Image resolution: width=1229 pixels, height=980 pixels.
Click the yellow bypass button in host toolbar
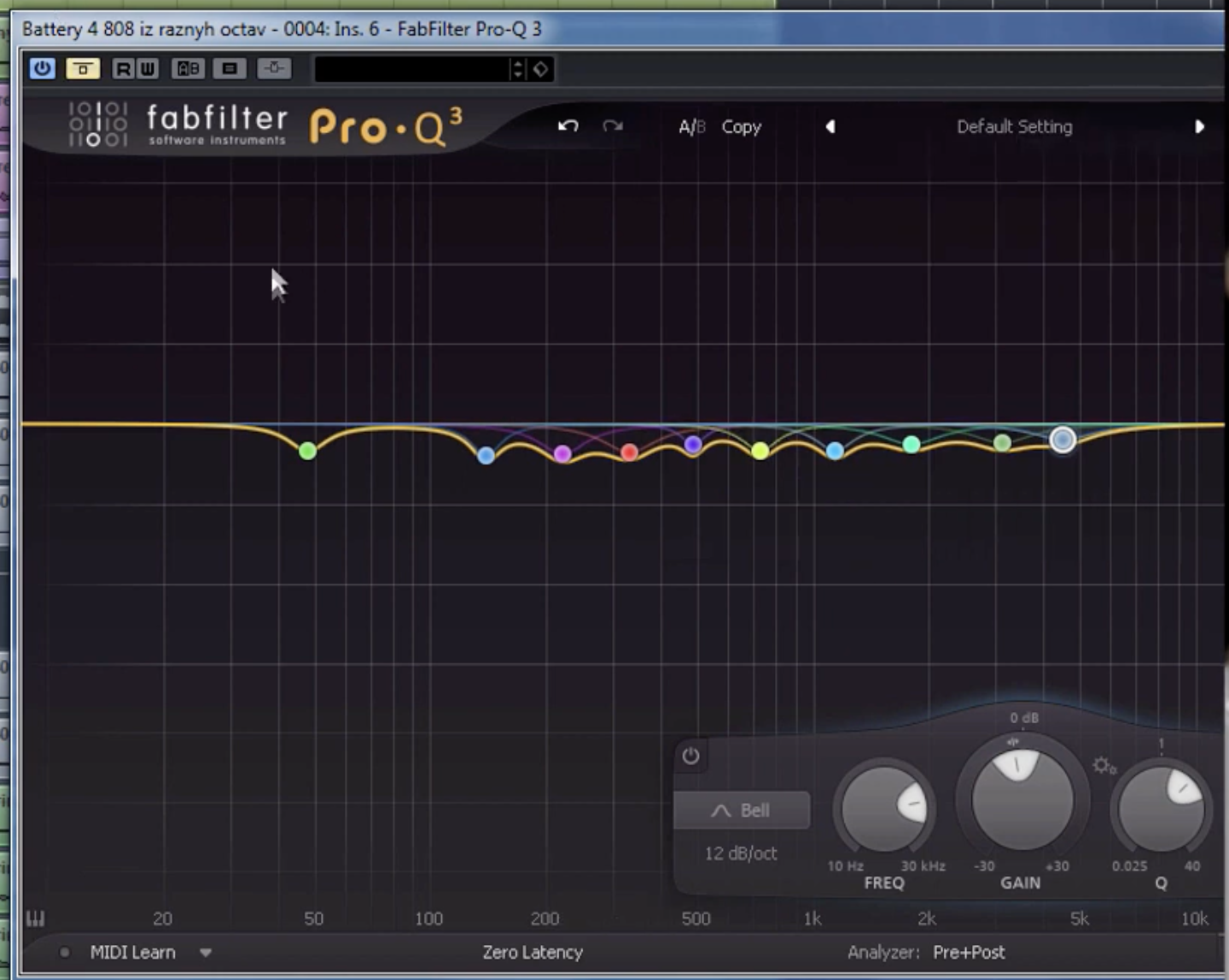click(83, 68)
